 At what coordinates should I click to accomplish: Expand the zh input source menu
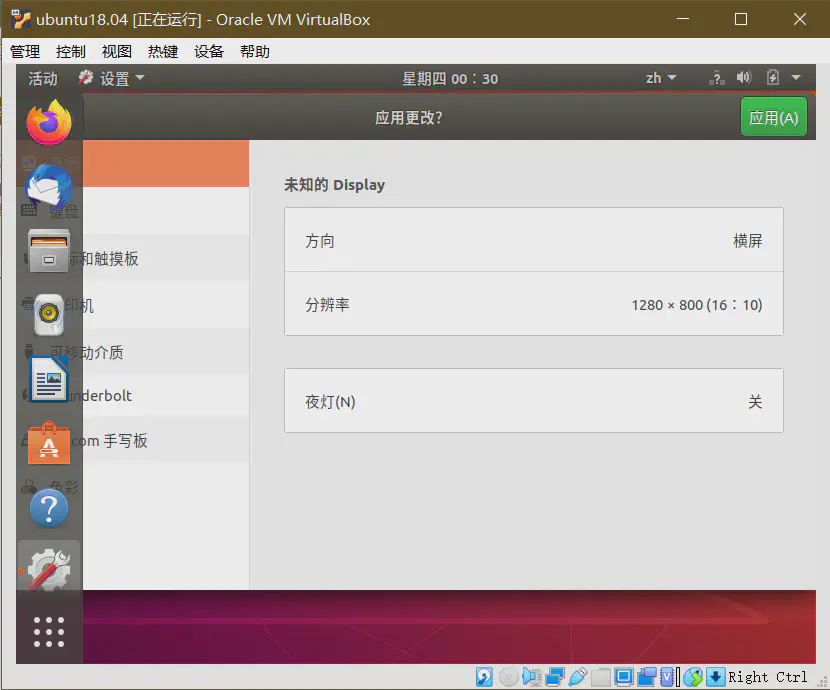[661, 78]
